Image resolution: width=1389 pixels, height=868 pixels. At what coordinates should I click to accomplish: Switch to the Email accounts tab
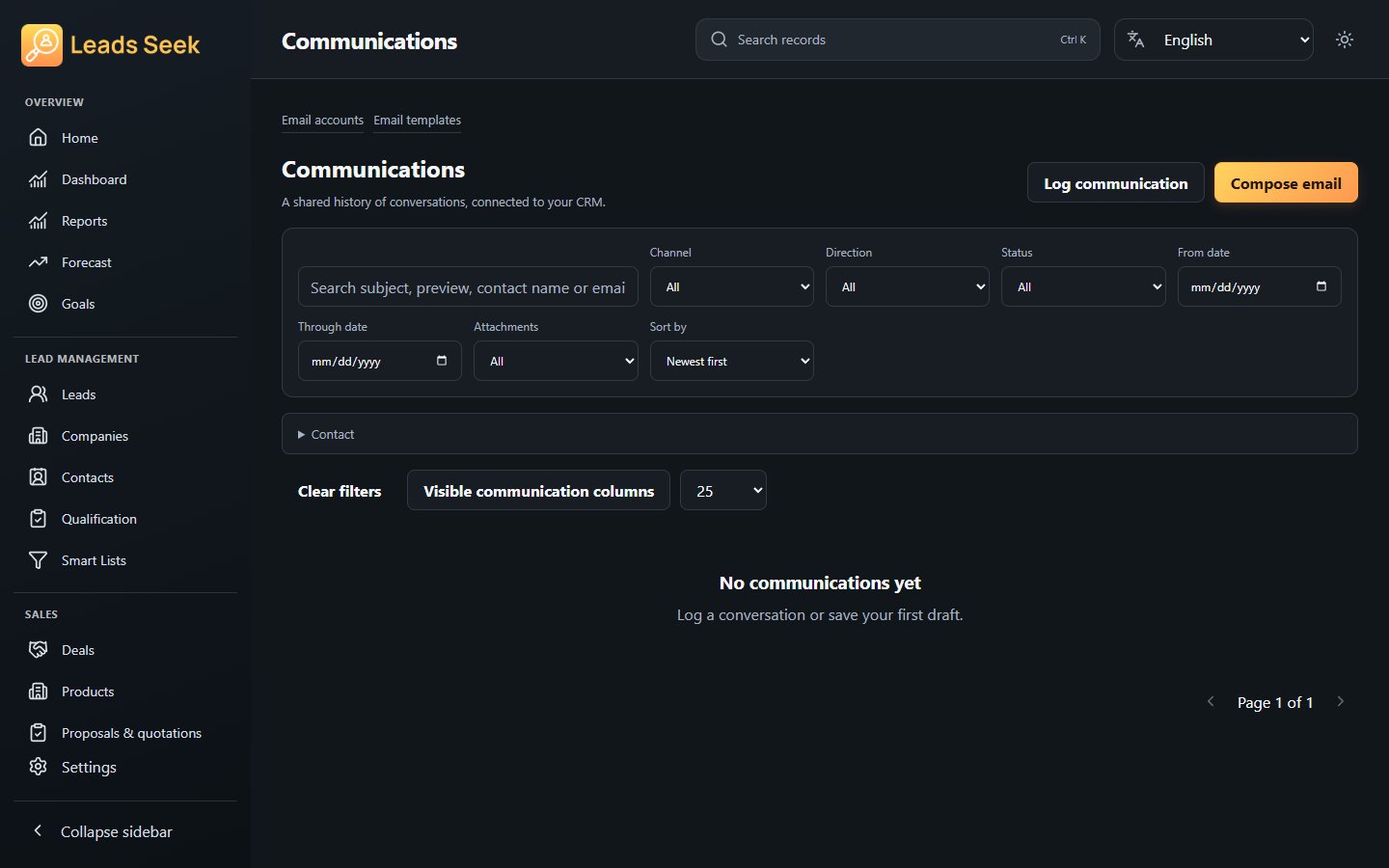pos(322,121)
